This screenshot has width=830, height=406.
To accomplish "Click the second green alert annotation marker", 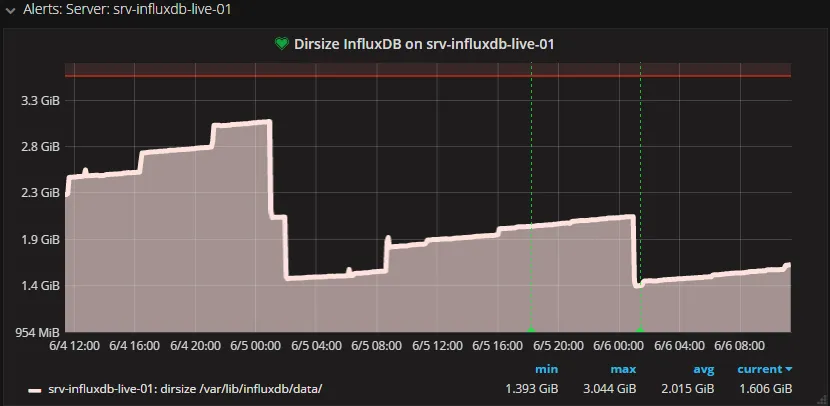I will [x=640, y=330].
